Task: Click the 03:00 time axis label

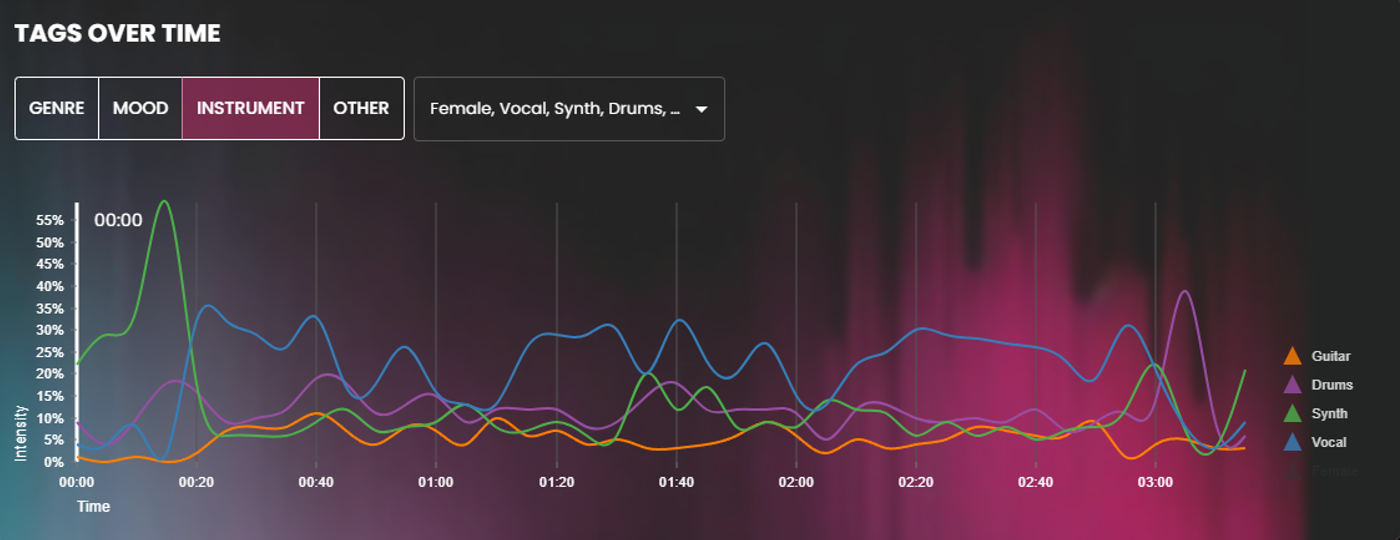Action: [x=1156, y=482]
